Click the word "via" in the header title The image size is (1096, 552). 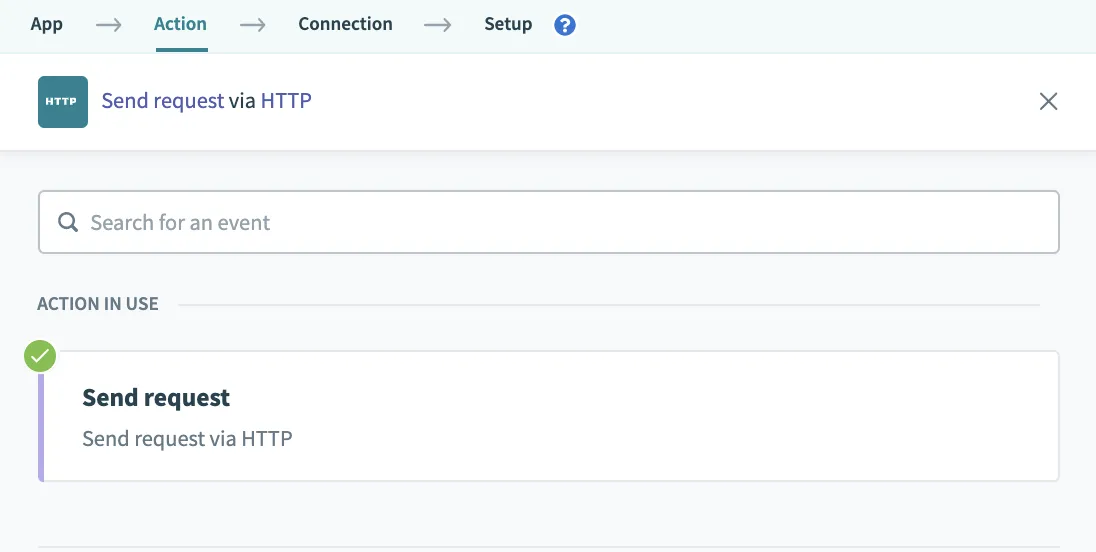click(242, 101)
